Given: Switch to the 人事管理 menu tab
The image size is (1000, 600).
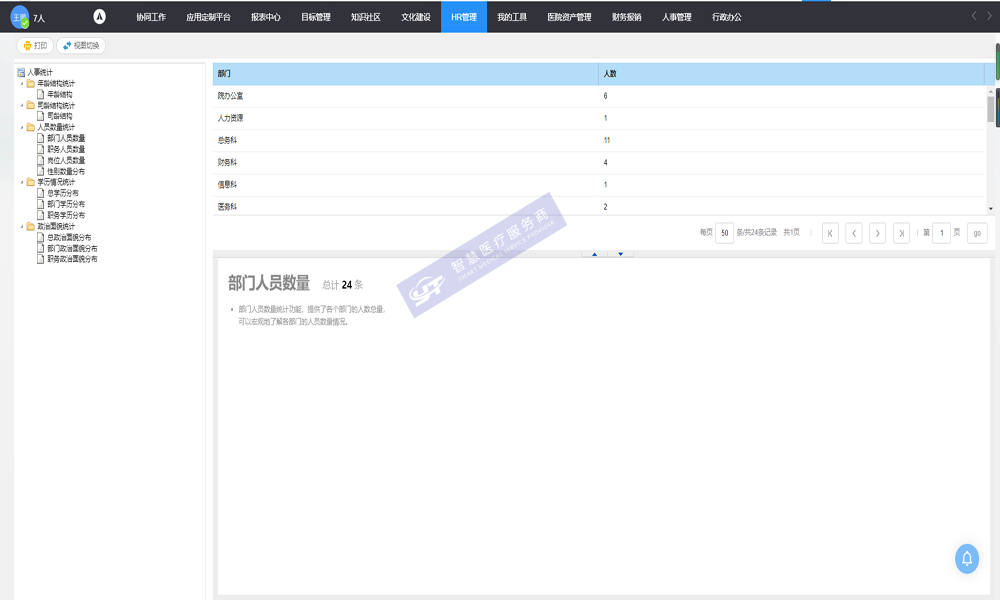Looking at the screenshot, I should 677,17.
